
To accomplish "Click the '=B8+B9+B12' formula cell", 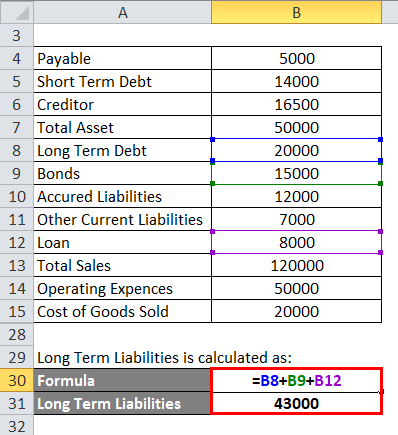I will (296, 380).
